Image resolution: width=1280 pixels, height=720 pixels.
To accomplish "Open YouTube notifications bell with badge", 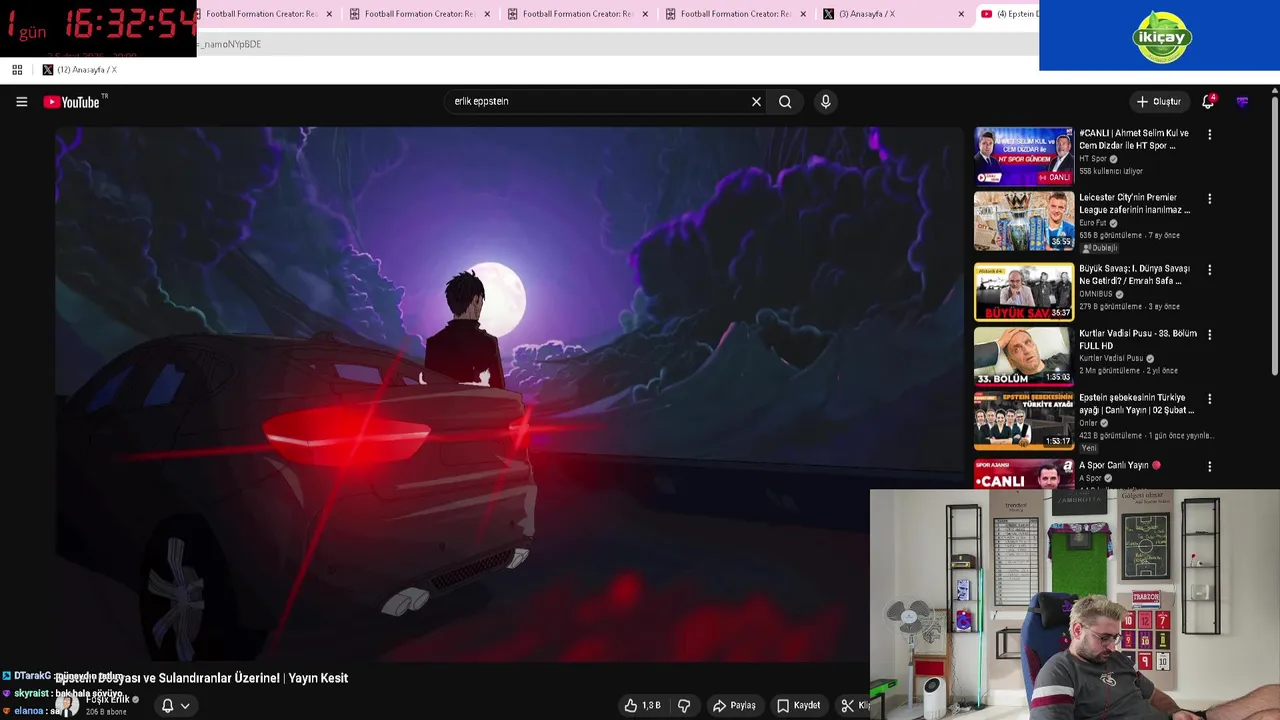I will coord(1208,101).
